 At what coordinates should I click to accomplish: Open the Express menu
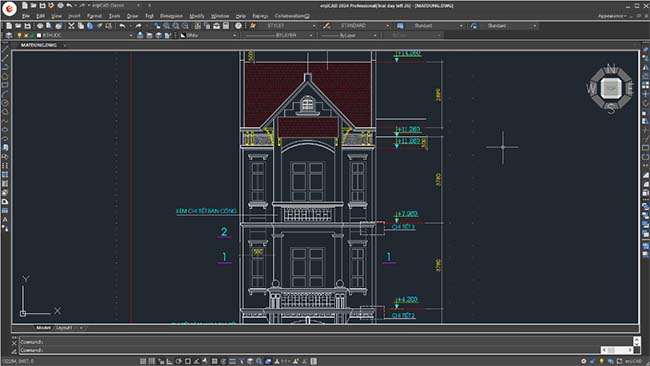pyautogui.click(x=260, y=16)
